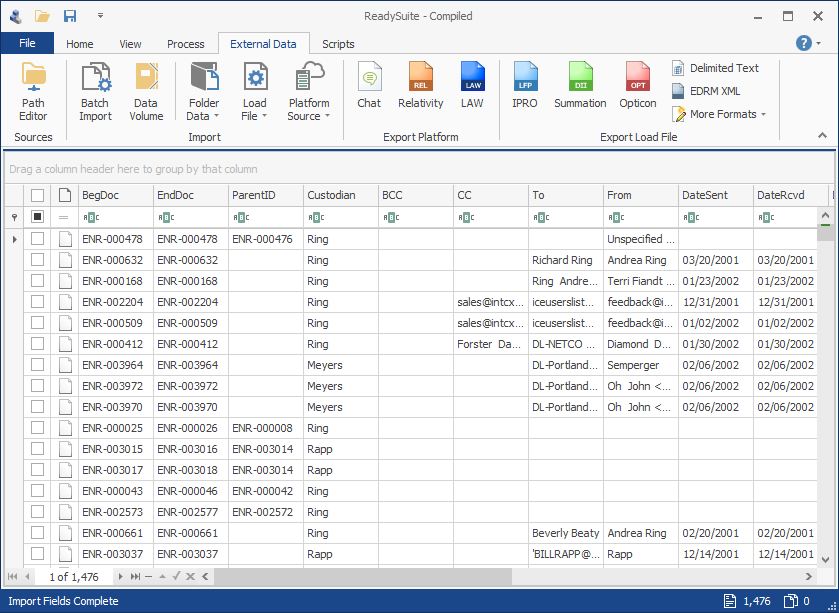Viewport: 839px width, 613px height.
Task: Check the row for ENR-000025
Action: point(37,427)
